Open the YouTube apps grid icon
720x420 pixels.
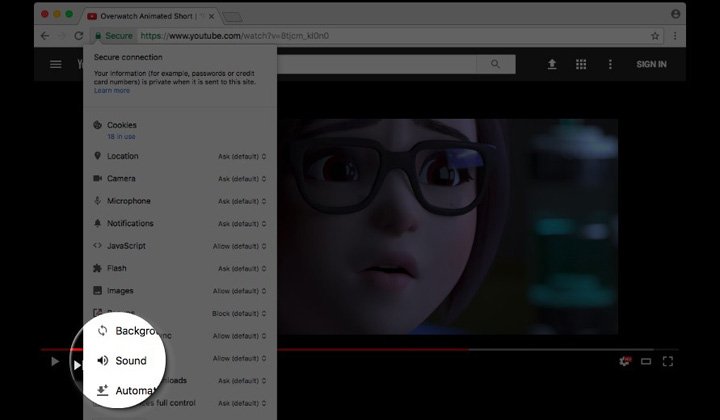[581, 64]
